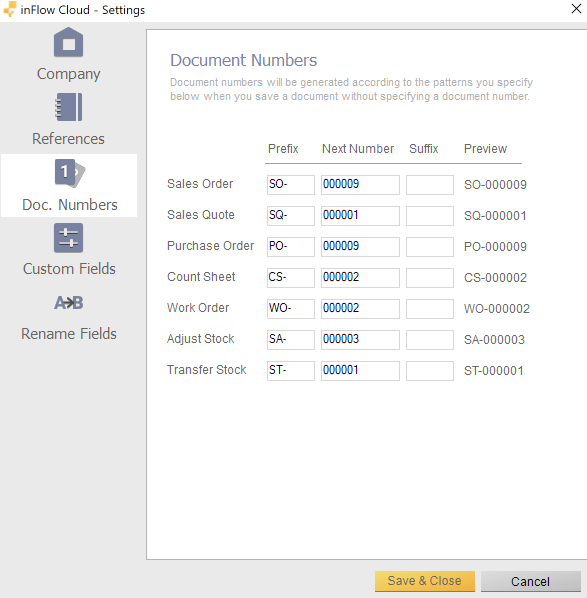Click the Document Numbers heading

tap(243, 60)
